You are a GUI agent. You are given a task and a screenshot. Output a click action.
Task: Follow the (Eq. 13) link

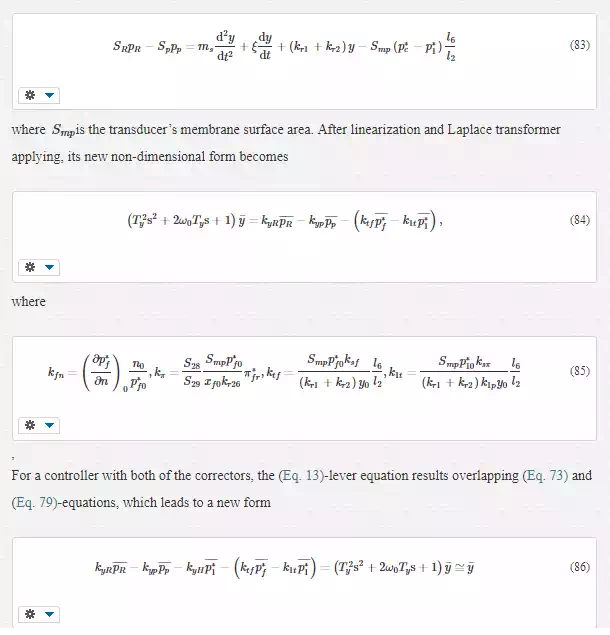(301, 475)
